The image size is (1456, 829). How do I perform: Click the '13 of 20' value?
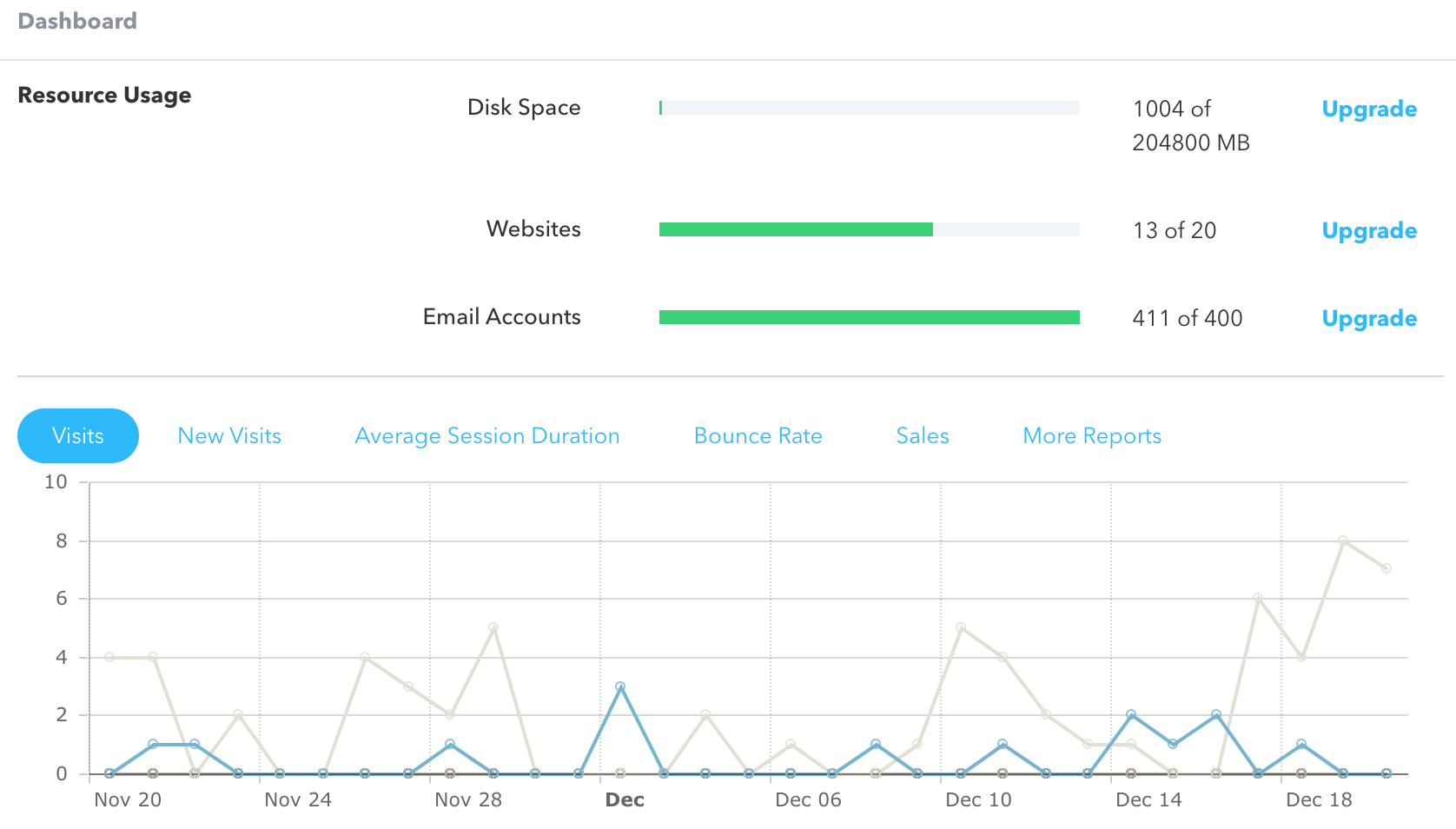[1175, 230]
